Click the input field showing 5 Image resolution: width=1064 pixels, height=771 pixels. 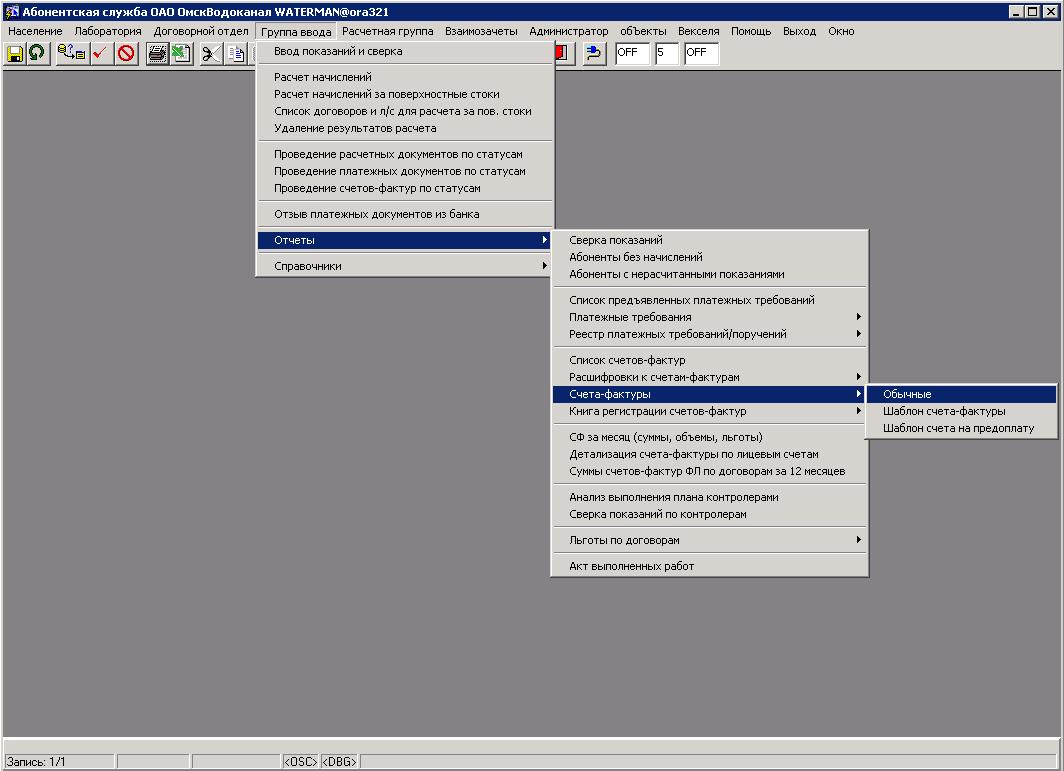click(666, 53)
